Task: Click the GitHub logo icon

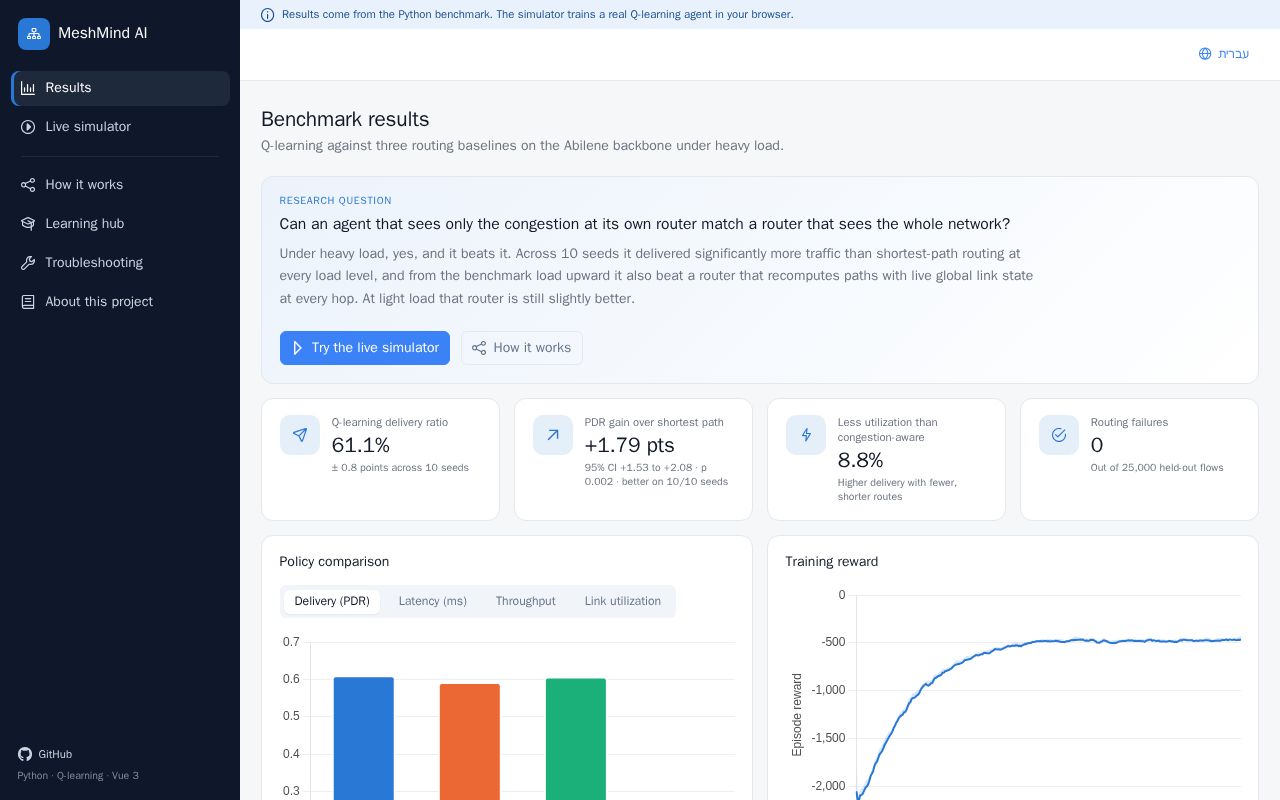Action: [25, 754]
